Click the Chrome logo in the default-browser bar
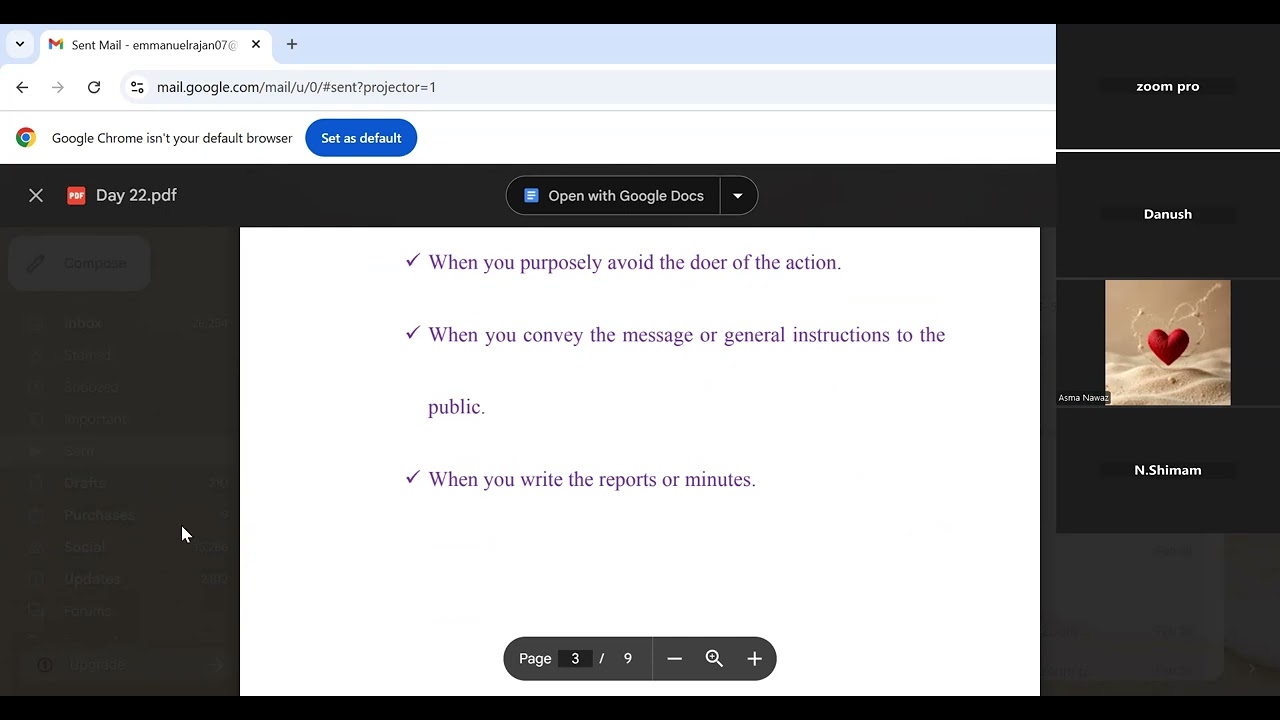 (26, 138)
